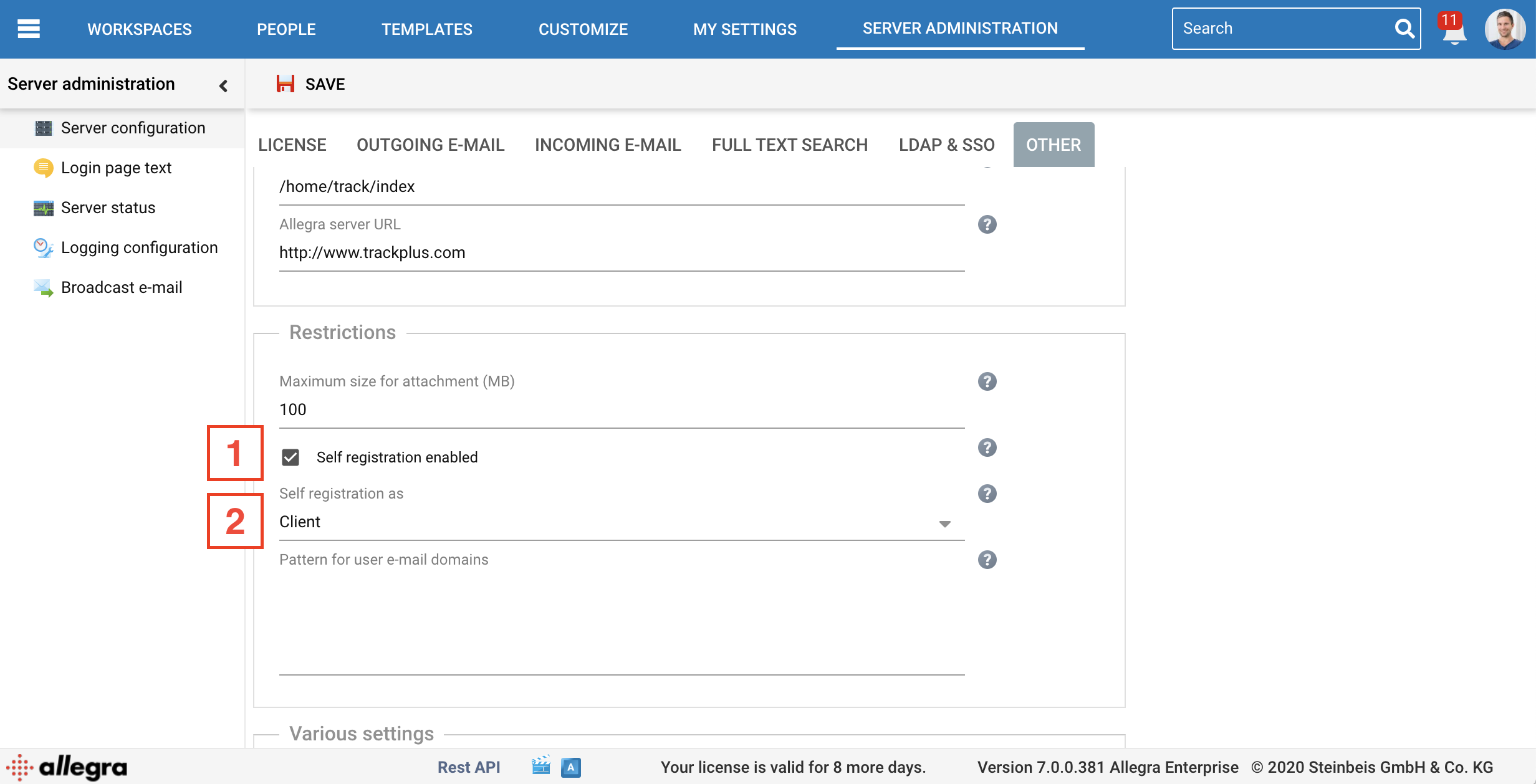Click the notification bell icon
This screenshot has height=784, width=1536.
pyautogui.click(x=1453, y=30)
